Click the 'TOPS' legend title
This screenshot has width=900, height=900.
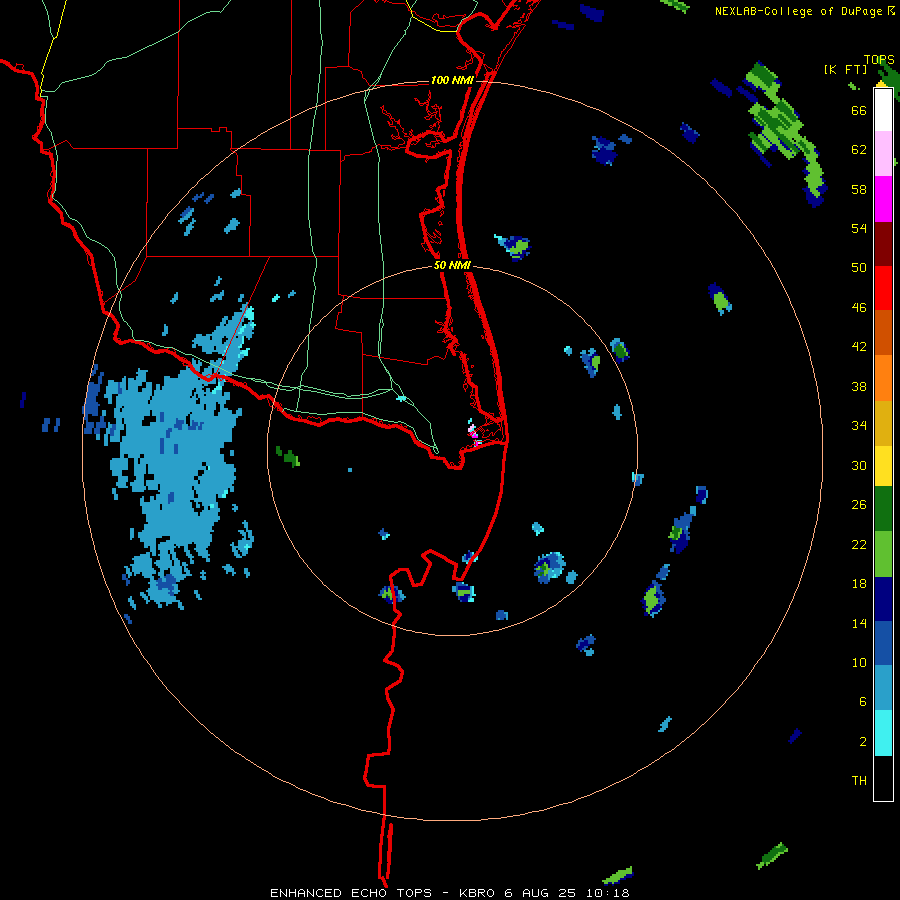coord(879,60)
